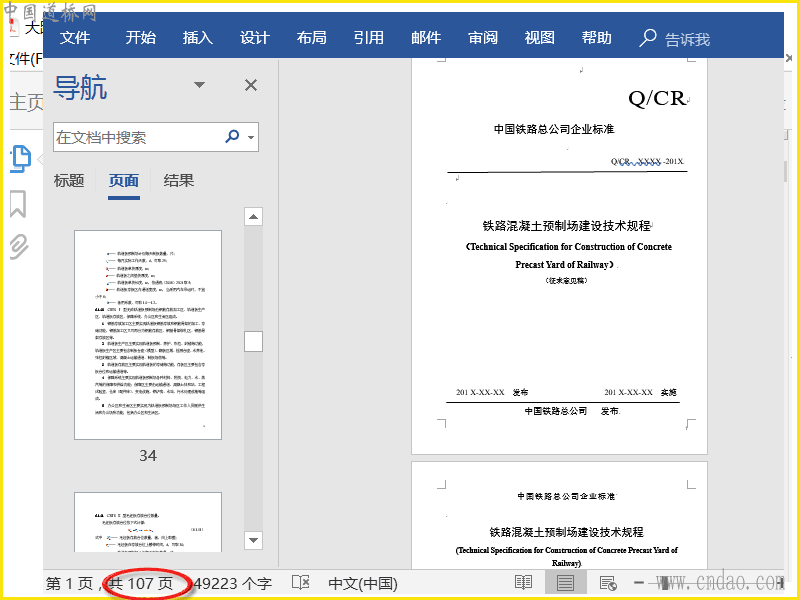Select the 页面 navigation tab

[123, 181]
